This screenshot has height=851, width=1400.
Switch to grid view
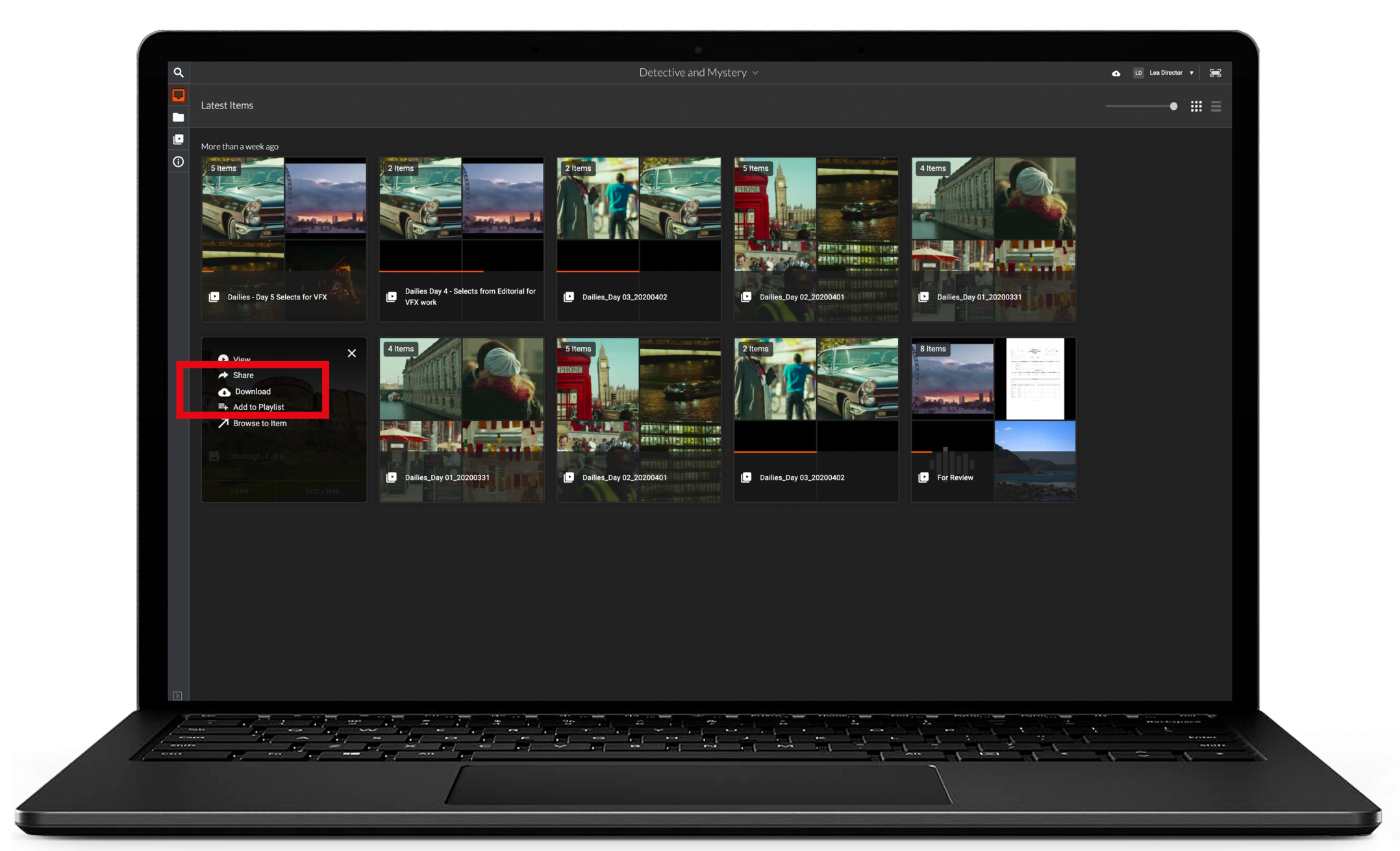coord(1196,107)
